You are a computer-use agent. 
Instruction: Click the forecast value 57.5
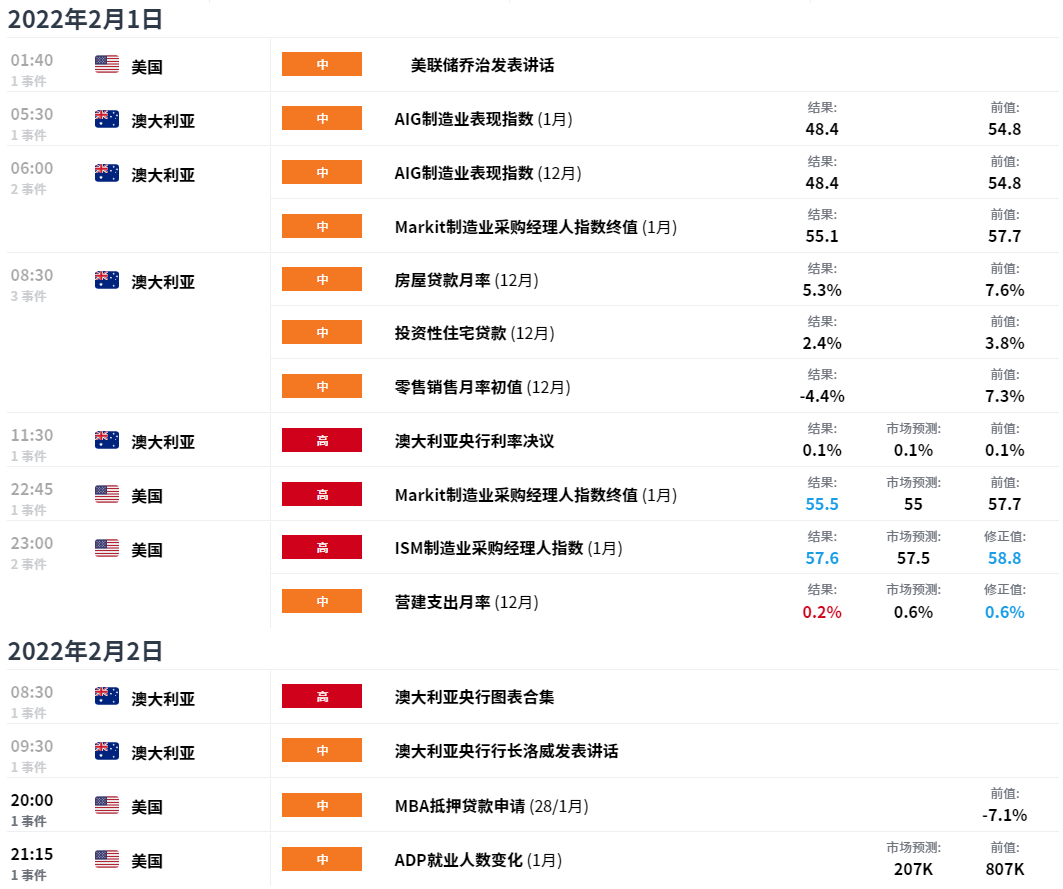[913, 558]
